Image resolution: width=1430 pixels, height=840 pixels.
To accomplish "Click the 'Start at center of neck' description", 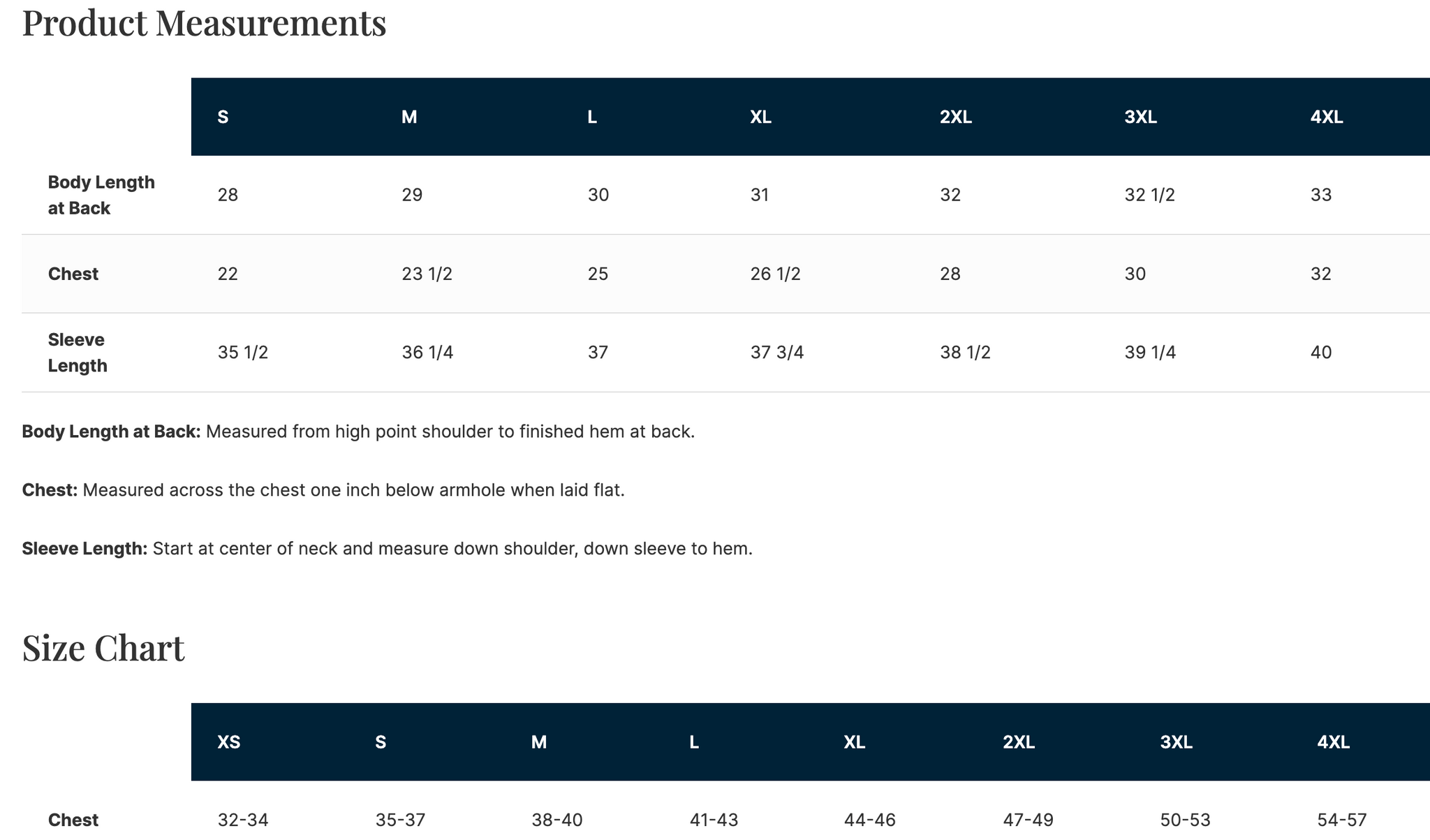I will [x=452, y=549].
